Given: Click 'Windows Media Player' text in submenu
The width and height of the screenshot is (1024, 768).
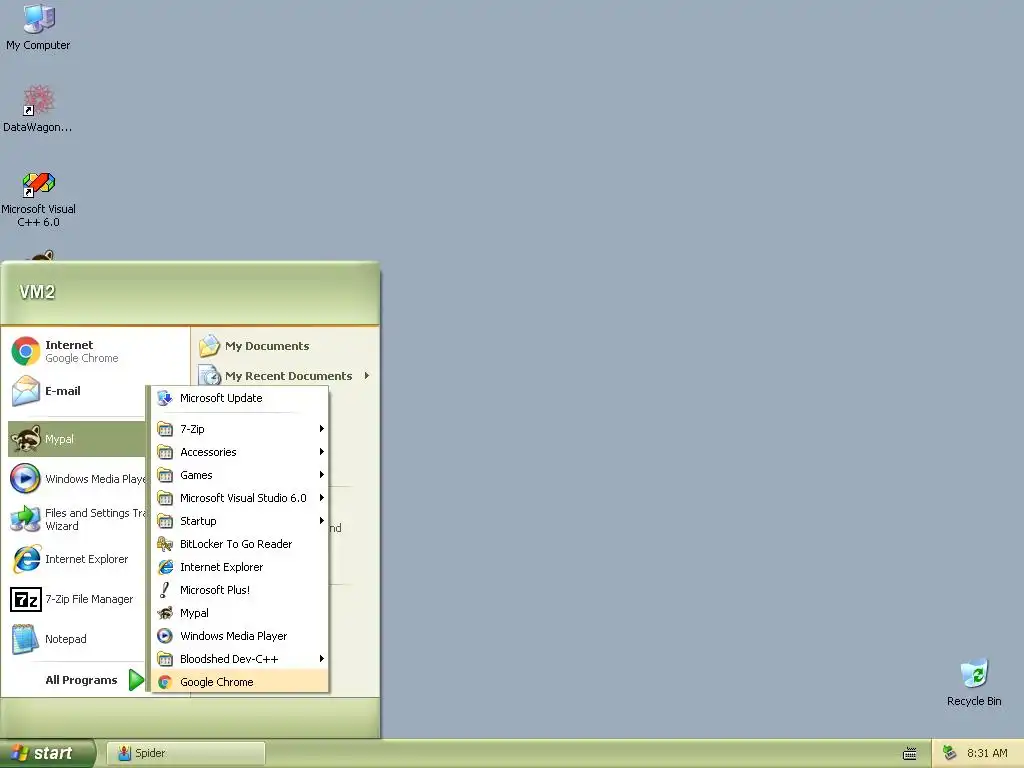Looking at the screenshot, I should pyautogui.click(x=233, y=636).
